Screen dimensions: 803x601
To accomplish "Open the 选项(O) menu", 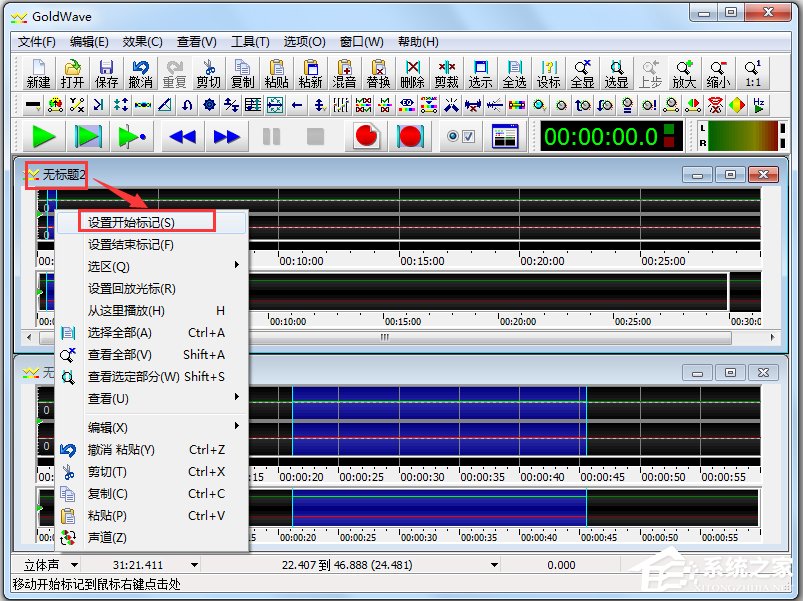I will click(304, 41).
